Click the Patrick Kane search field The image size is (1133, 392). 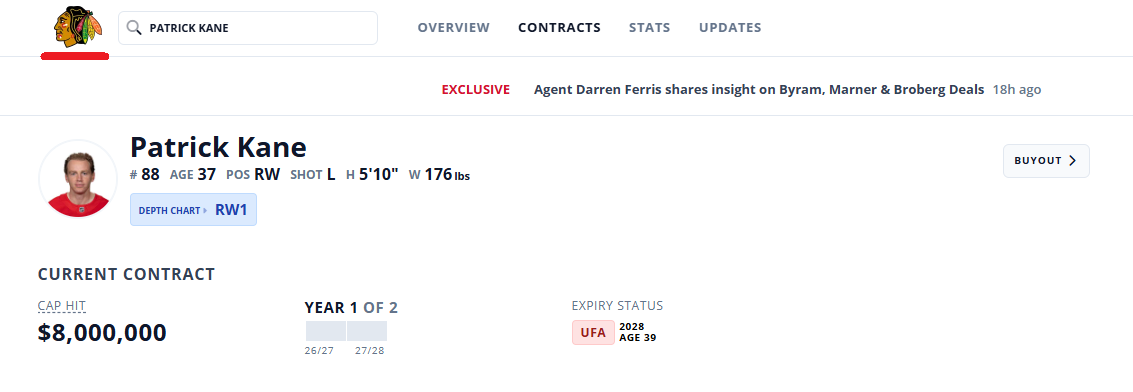(x=248, y=28)
